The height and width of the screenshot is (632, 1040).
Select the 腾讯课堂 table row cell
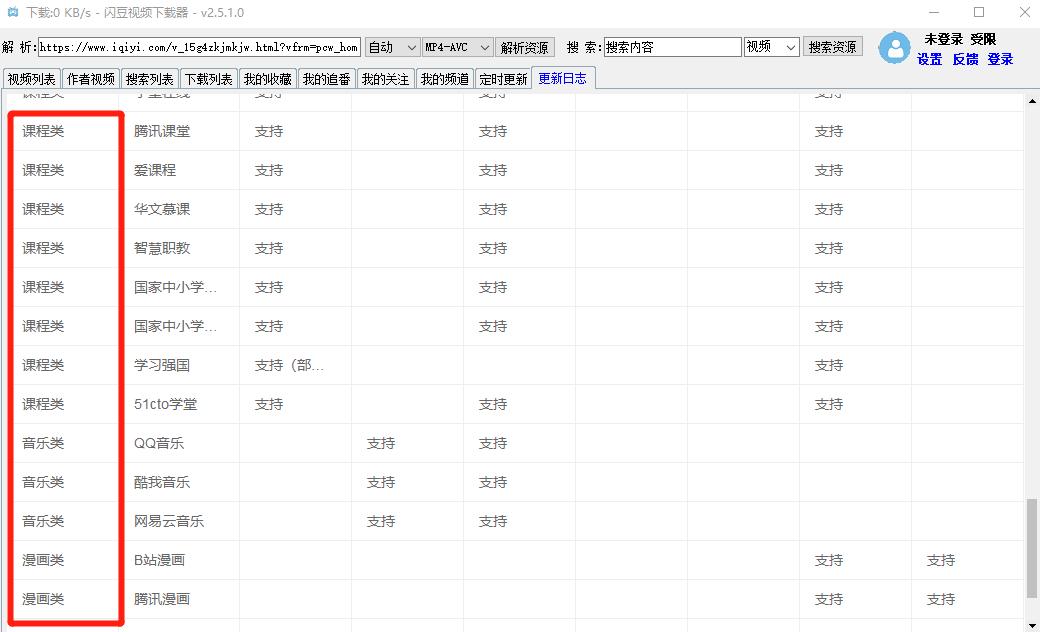(x=162, y=131)
